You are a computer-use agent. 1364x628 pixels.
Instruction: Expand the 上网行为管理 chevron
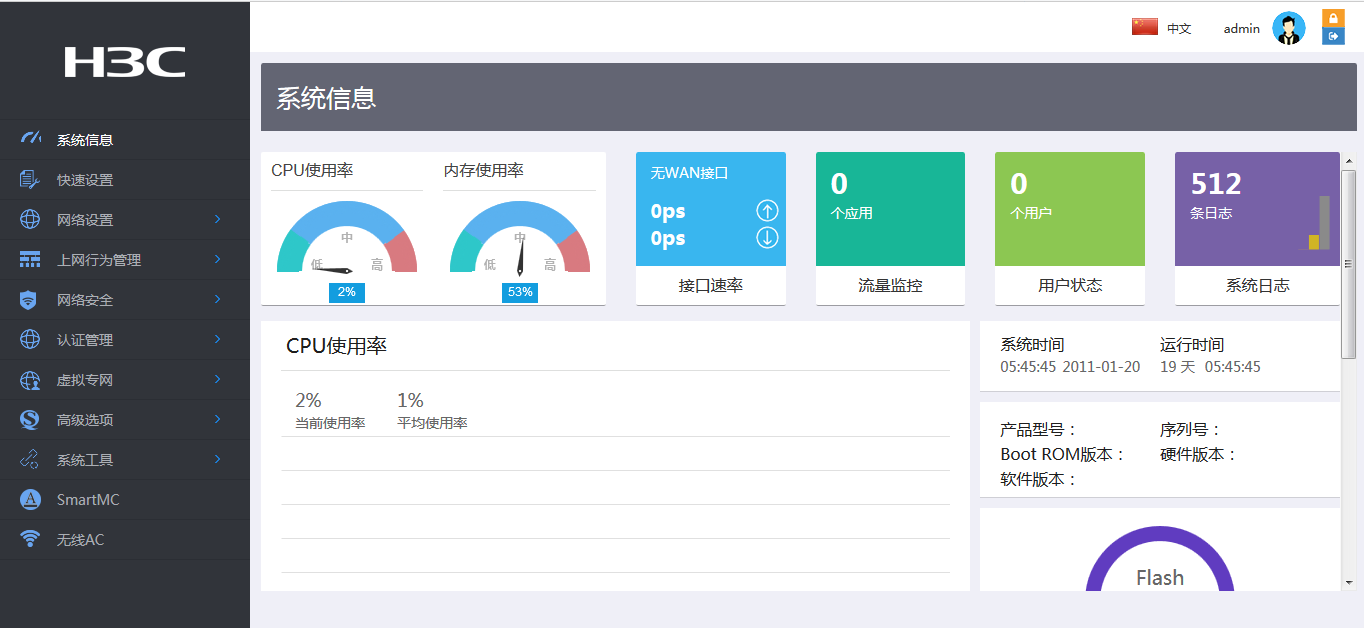(217, 259)
